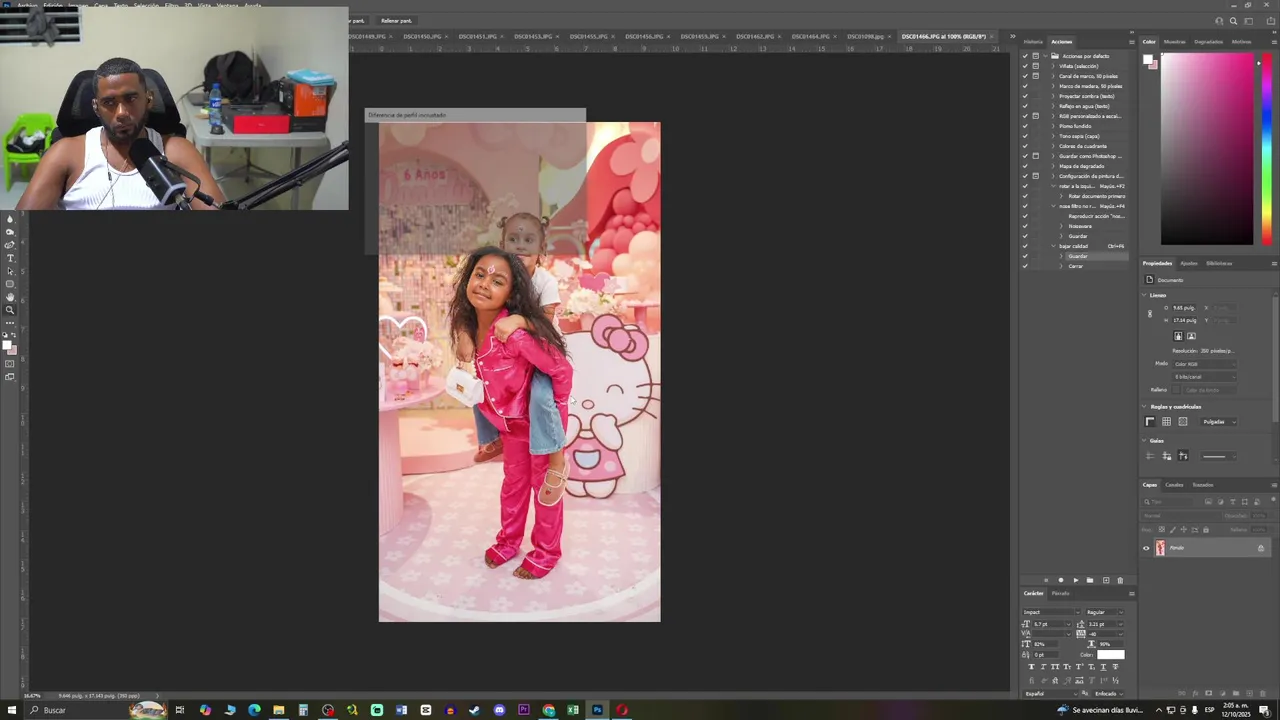Switch to the Canales tab
The width and height of the screenshot is (1280, 720).
tap(1174, 485)
